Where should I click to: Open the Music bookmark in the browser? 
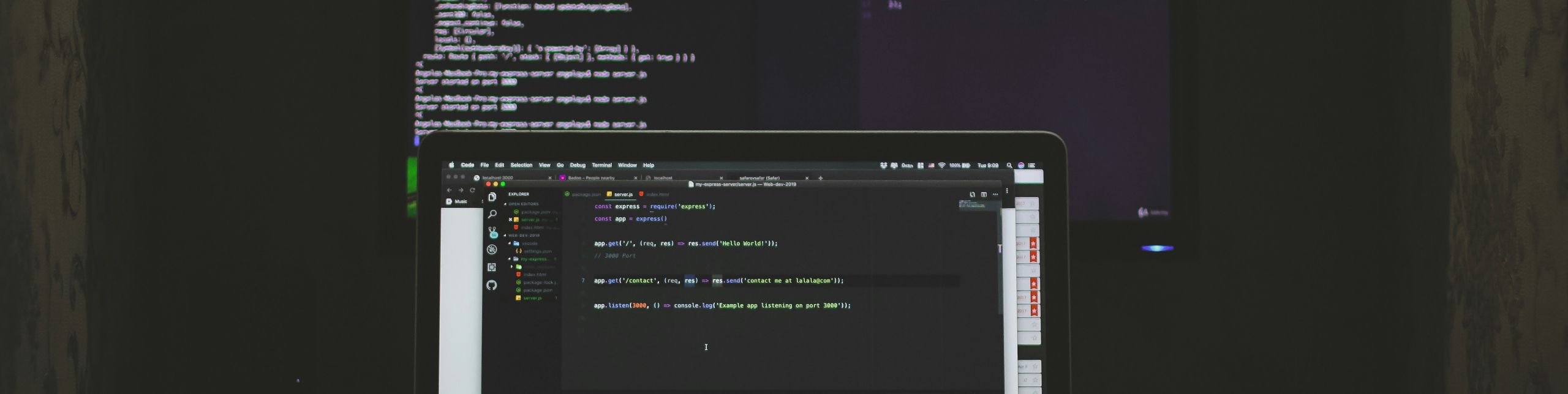click(x=457, y=201)
